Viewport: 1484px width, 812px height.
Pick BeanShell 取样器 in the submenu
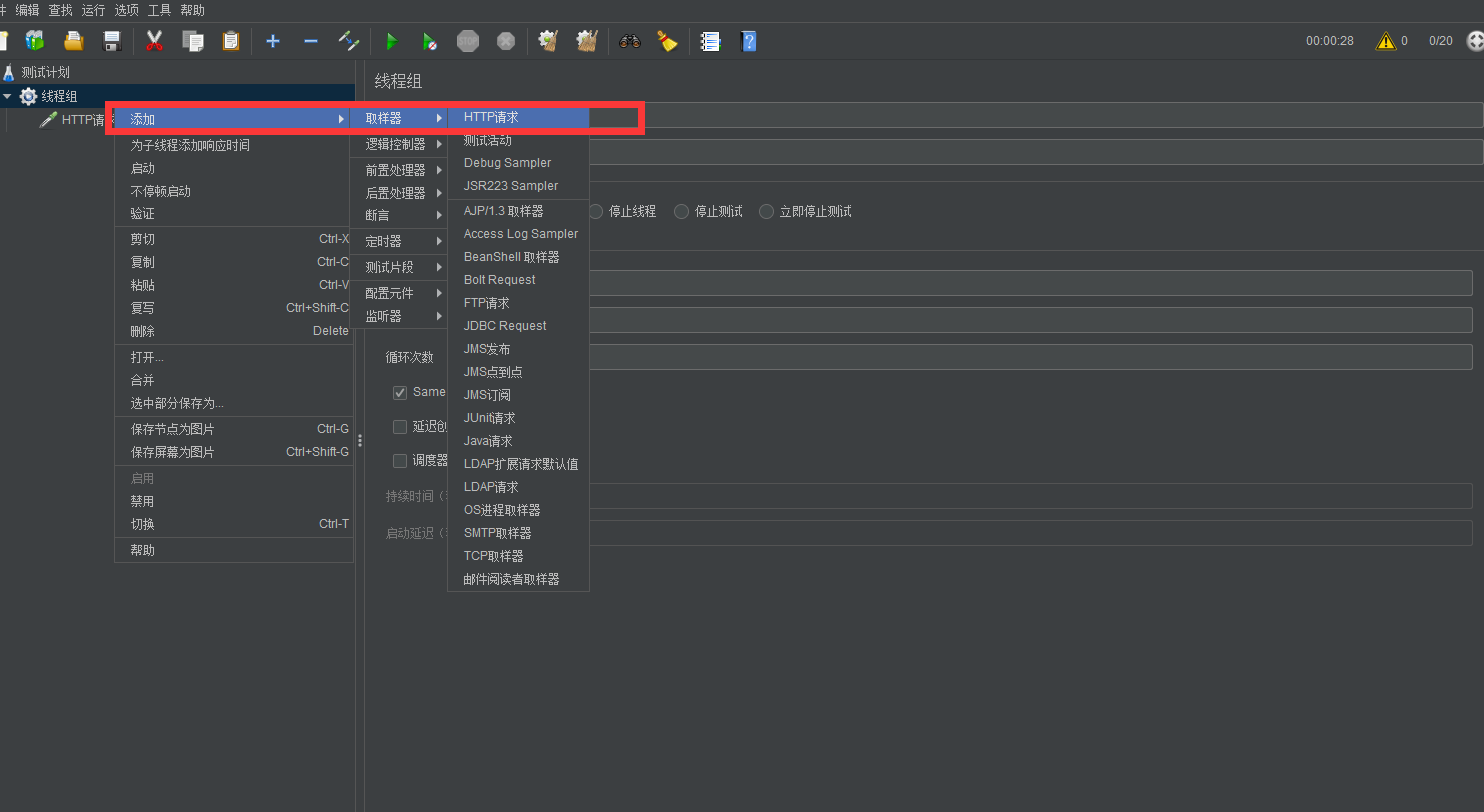click(x=519, y=257)
